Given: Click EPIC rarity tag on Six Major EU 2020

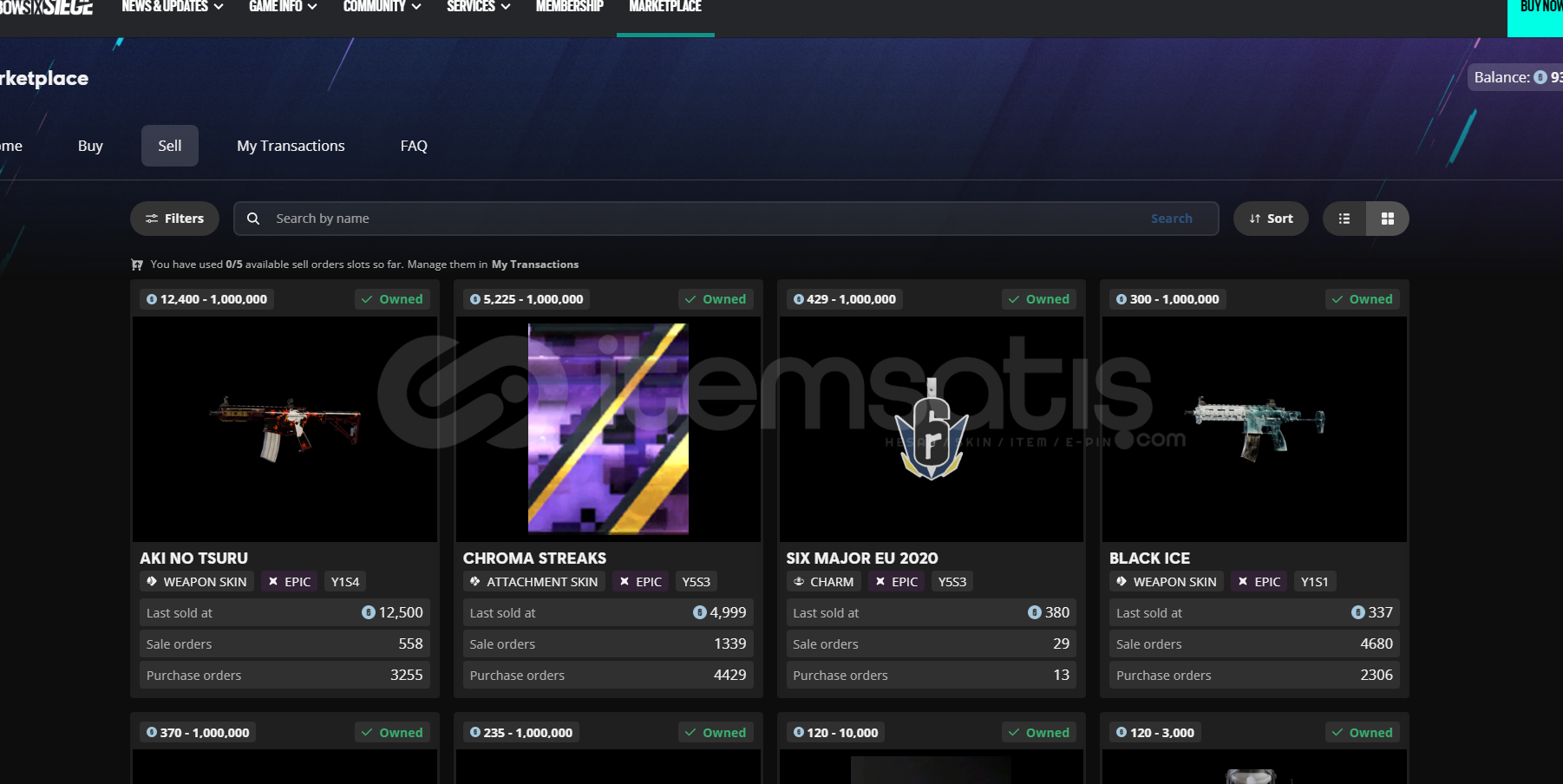Looking at the screenshot, I should pos(897,582).
